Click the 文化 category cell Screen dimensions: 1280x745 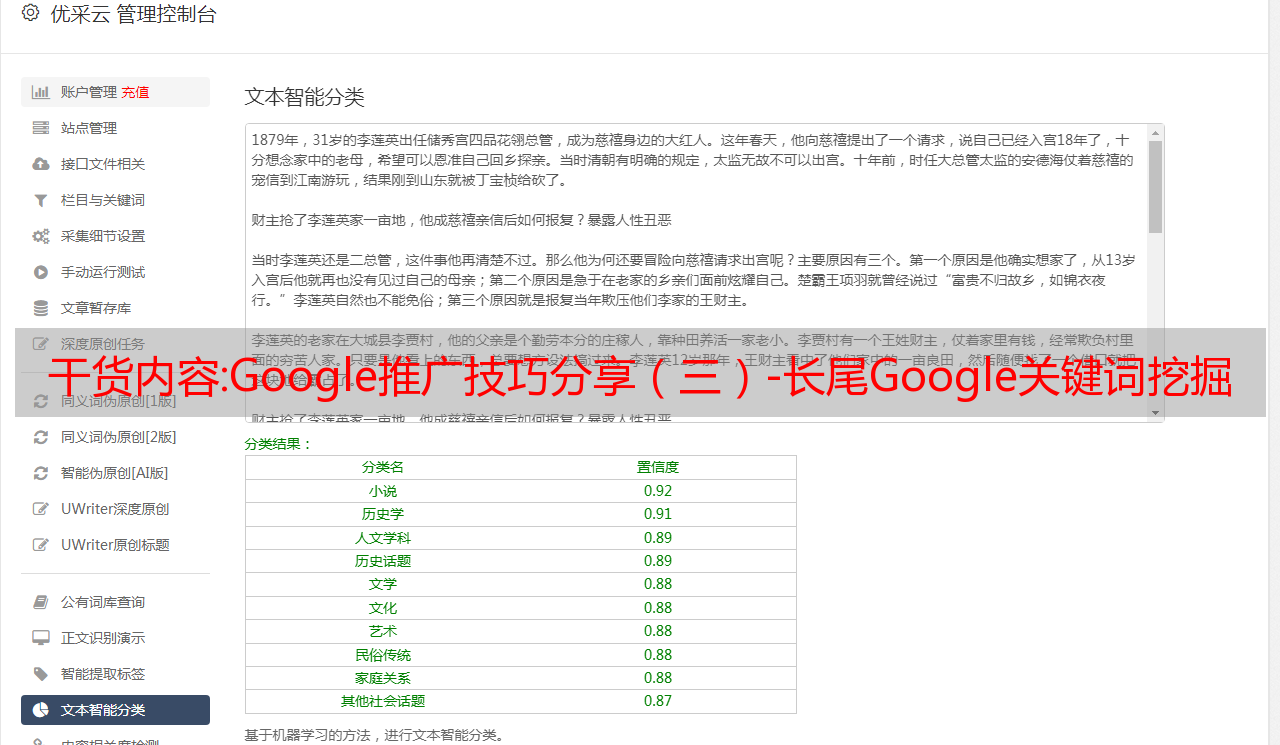coord(383,608)
